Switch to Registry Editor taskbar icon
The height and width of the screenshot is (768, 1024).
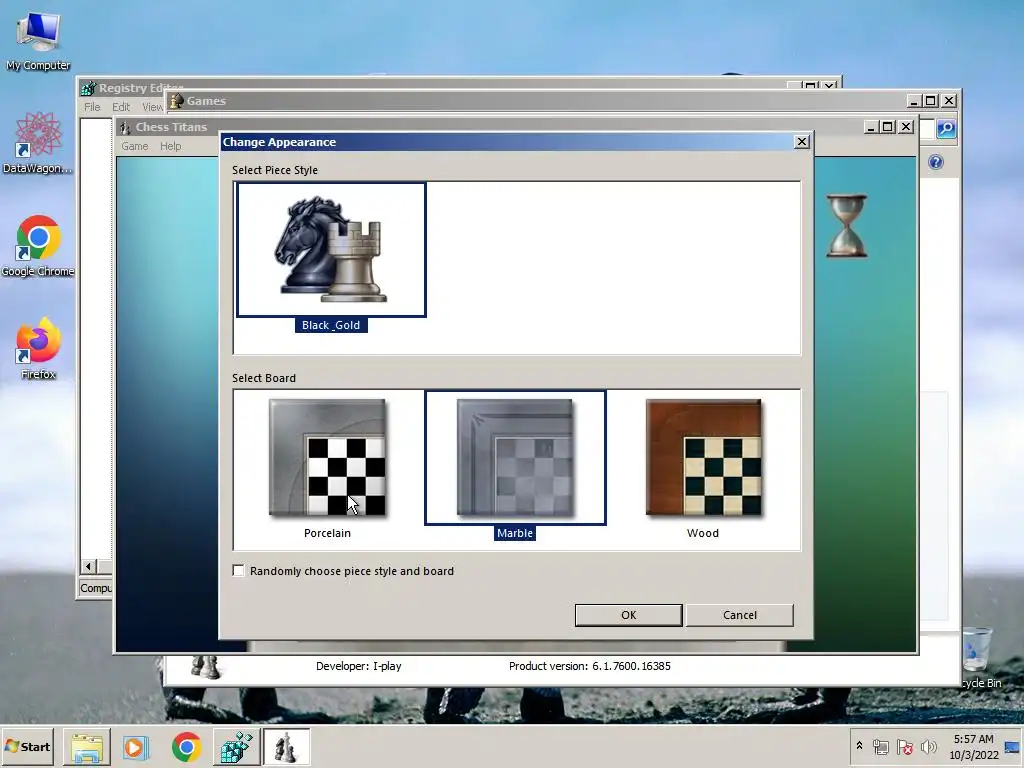point(236,747)
